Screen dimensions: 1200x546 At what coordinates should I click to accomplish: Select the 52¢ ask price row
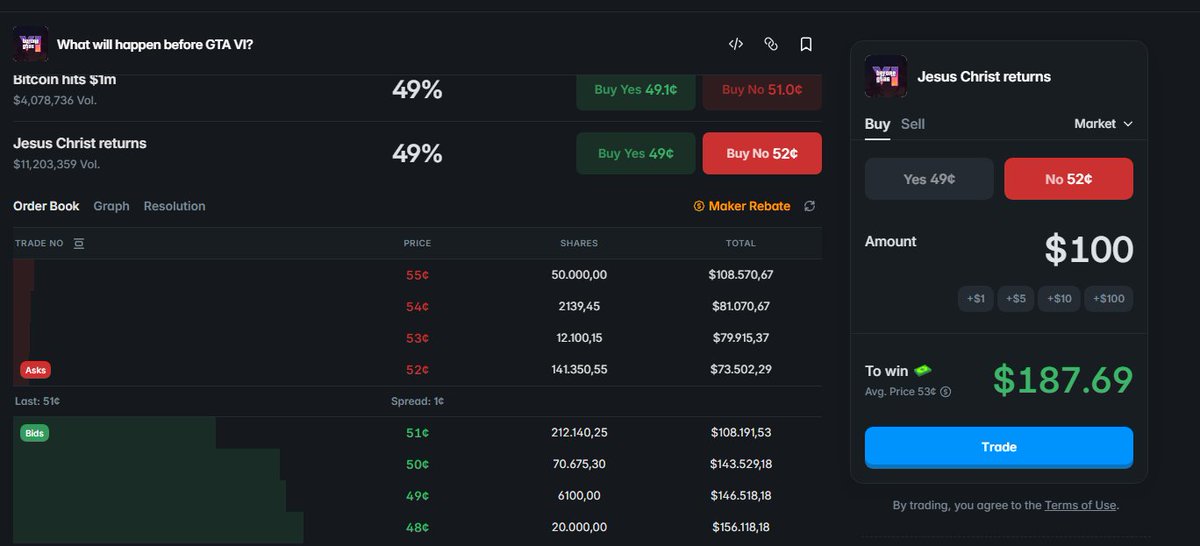click(417, 369)
